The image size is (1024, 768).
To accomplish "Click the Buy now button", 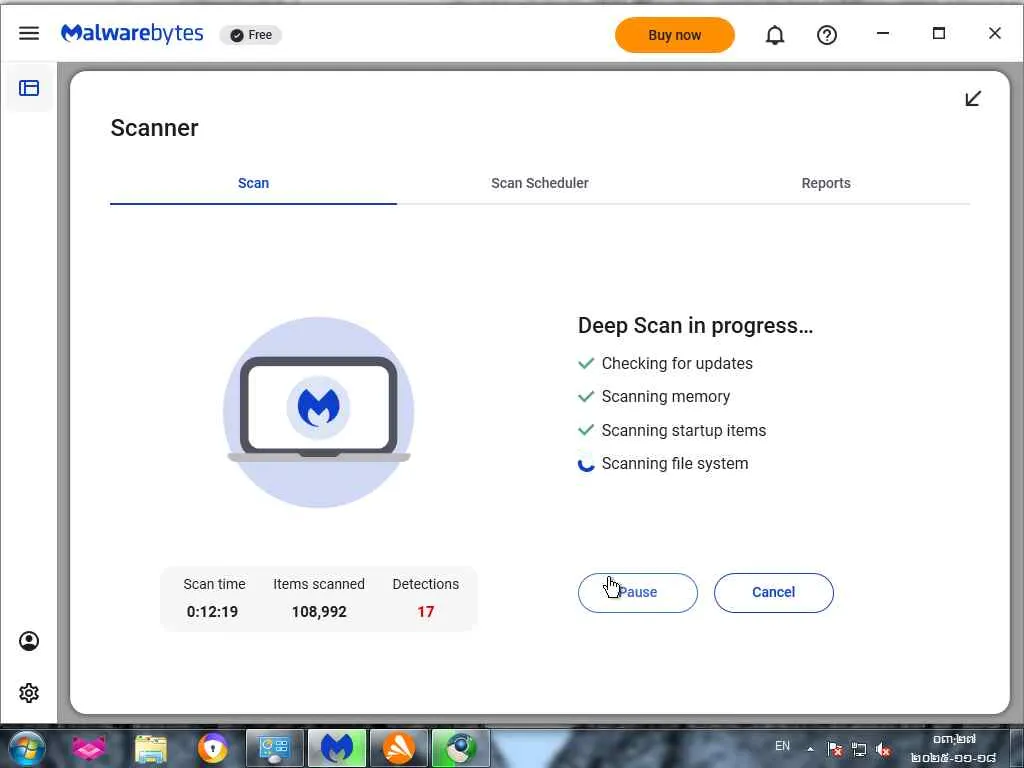I will click(x=675, y=35).
